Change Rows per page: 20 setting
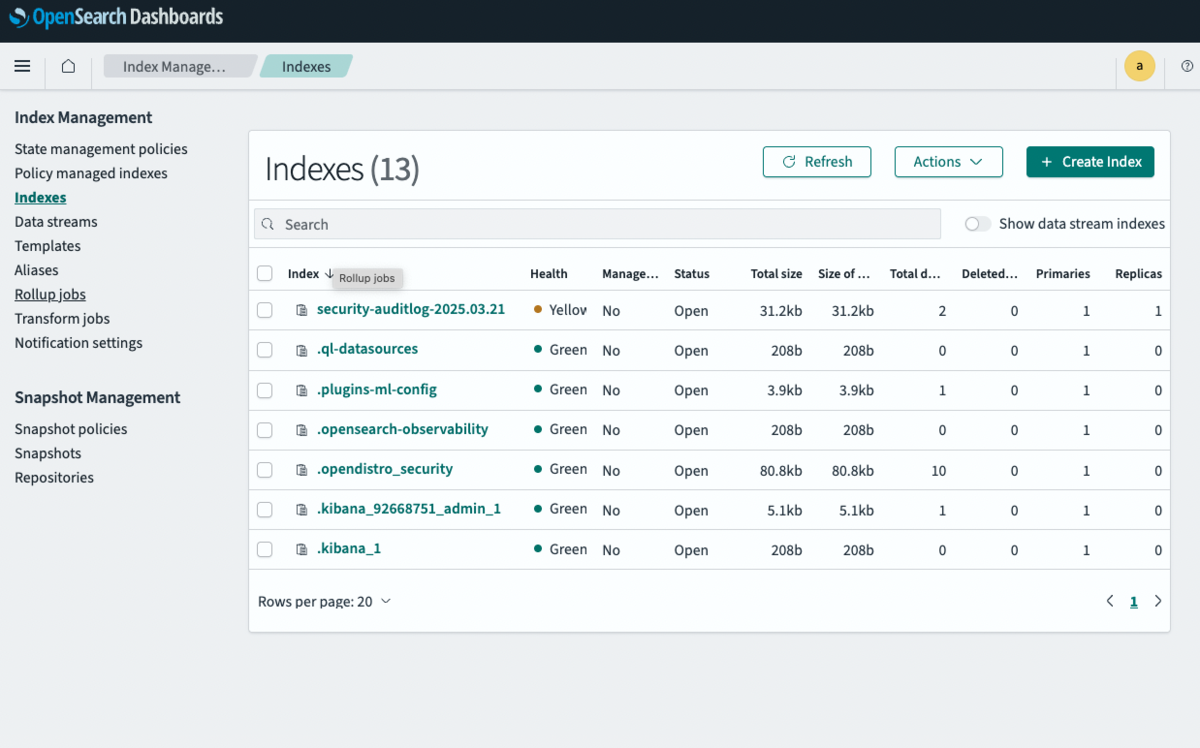Image resolution: width=1200 pixels, height=748 pixels. 325,601
